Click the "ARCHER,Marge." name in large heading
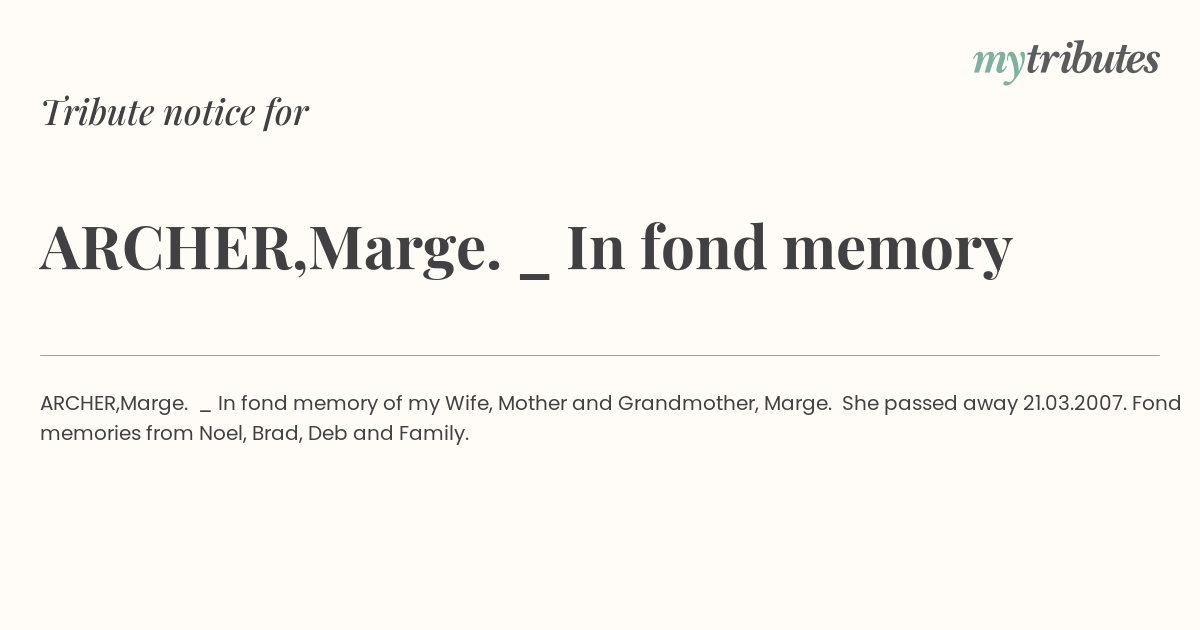Screen dimensions: 1200x630 pos(270,247)
